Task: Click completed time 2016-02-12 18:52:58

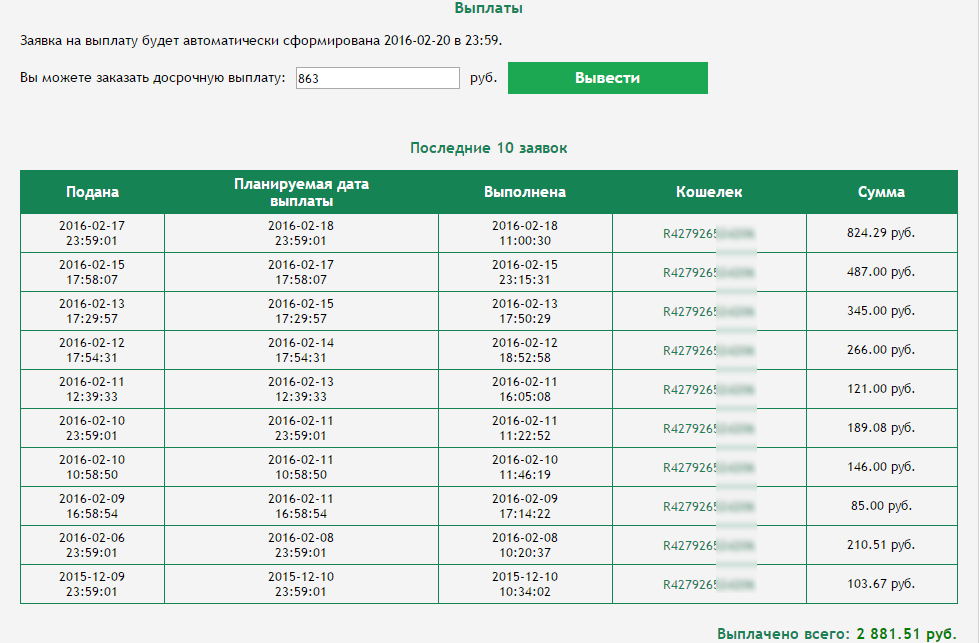Action: coord(524,350)
